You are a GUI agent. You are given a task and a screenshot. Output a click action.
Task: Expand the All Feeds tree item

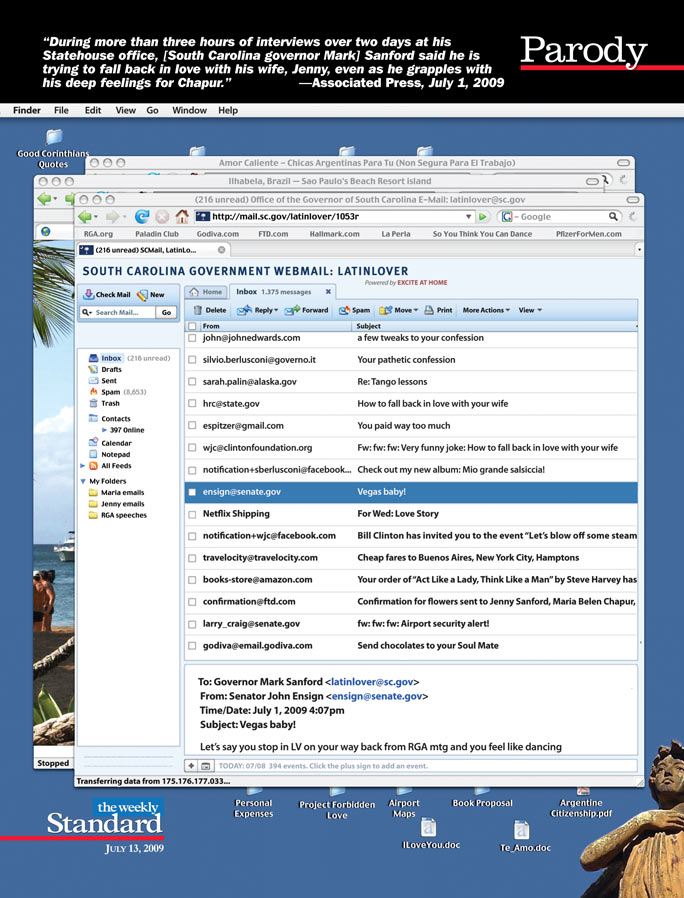pyautogui.click(x=83, y=466)
